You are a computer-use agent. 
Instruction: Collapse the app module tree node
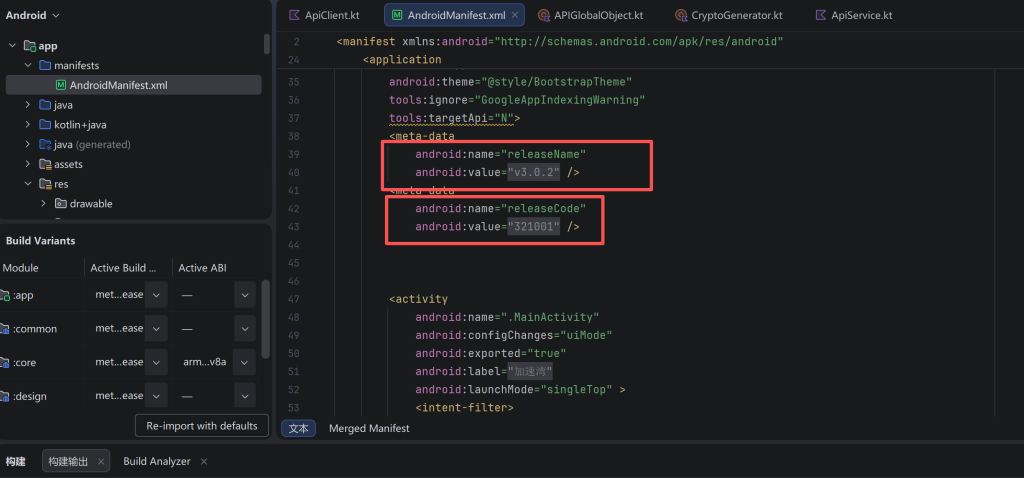(x=12, y=46)
